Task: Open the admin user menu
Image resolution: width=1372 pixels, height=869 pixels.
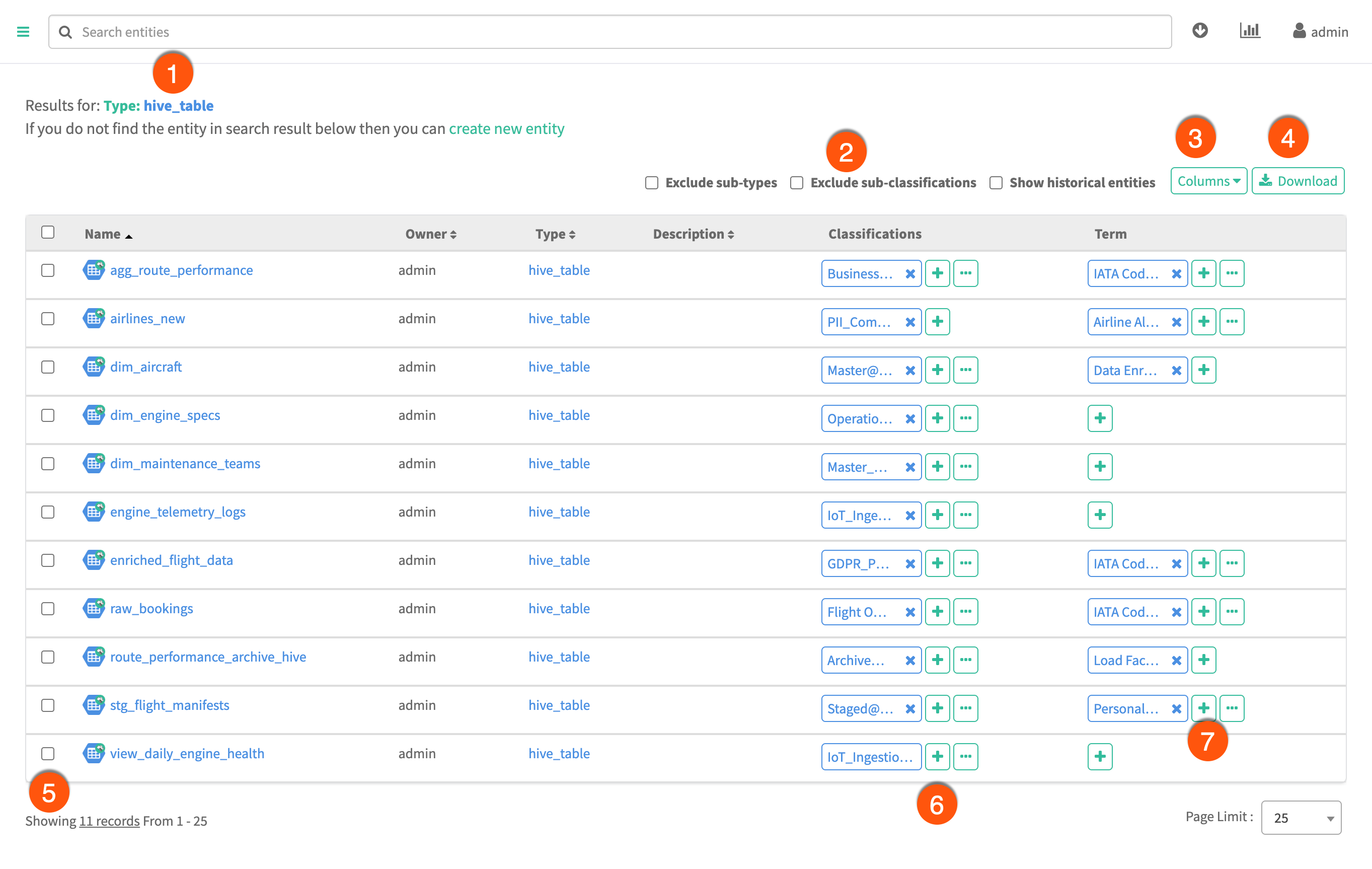Action: click(1320, 32)
